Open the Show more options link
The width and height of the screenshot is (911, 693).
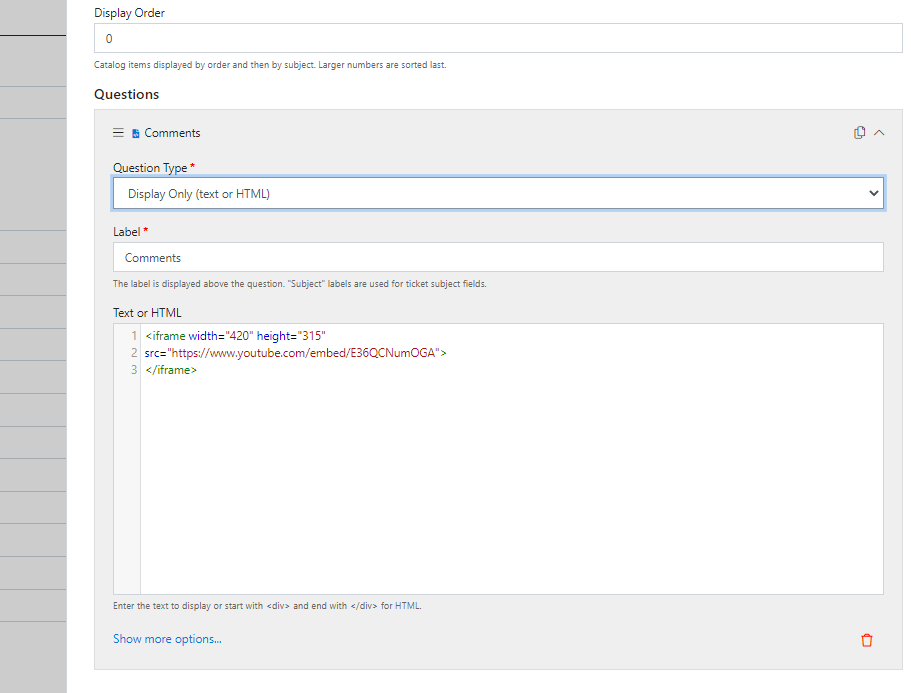tap(167, 639)
